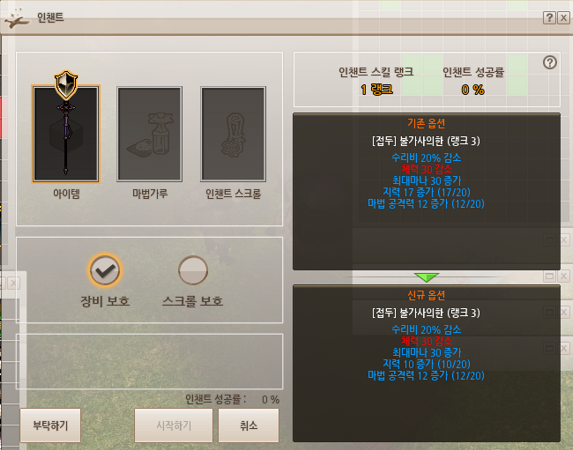The image size is (573, 450).
Task: Click the 신규 옵션 details panel
Action: 426,363
